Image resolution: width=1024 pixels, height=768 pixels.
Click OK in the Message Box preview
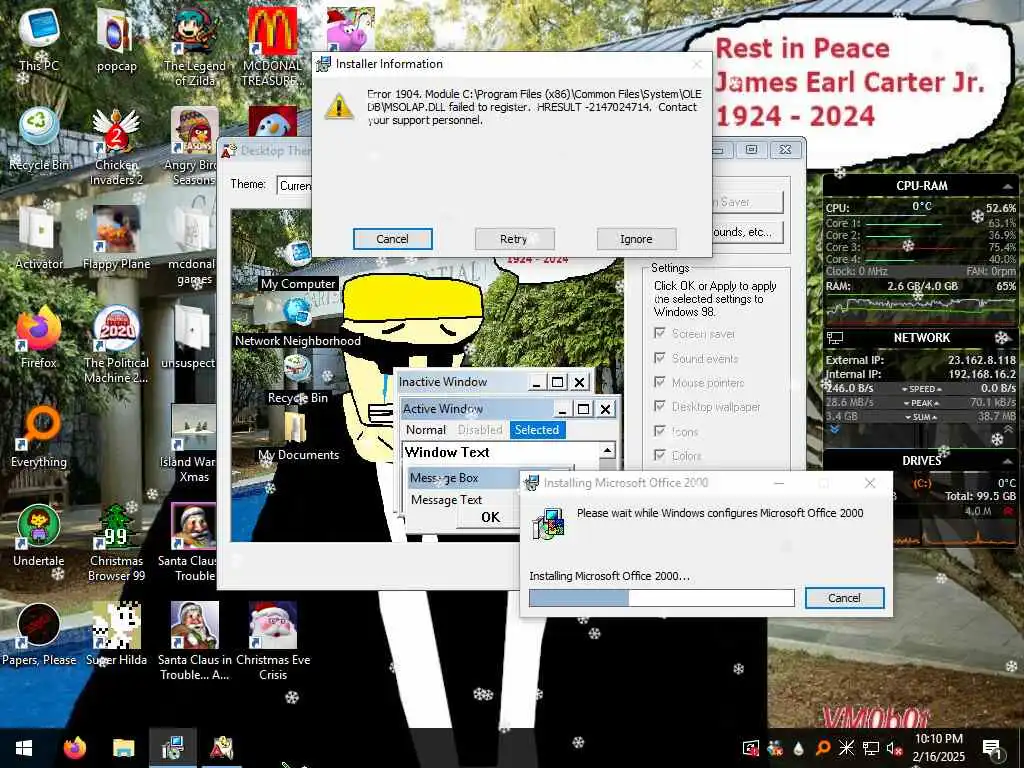[x=490, y=517]
